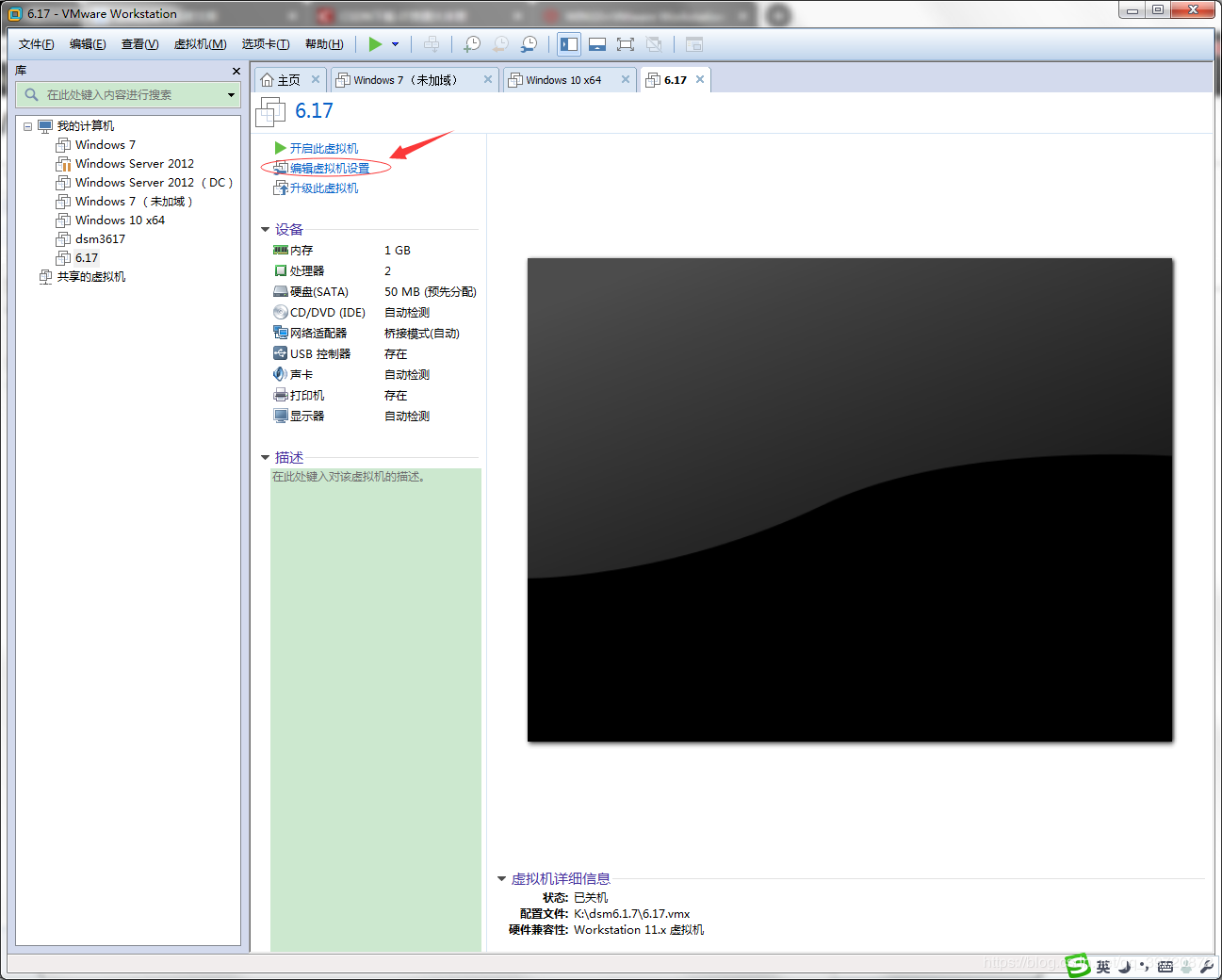Open the 文件(F) menu
Image resolution: width=1222 pixels, height=980 pixels.
pyautogui.click(x=37, y=44)
